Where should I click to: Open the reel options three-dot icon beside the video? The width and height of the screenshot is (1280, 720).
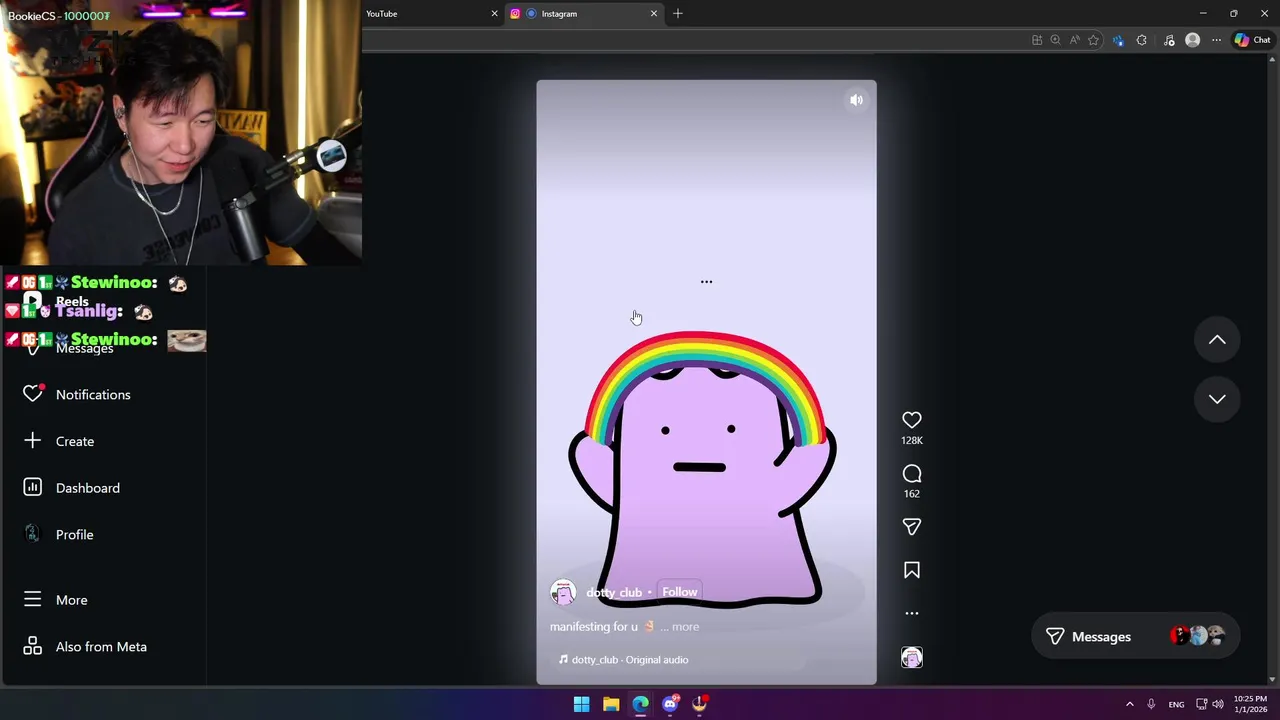coord(911,613)
